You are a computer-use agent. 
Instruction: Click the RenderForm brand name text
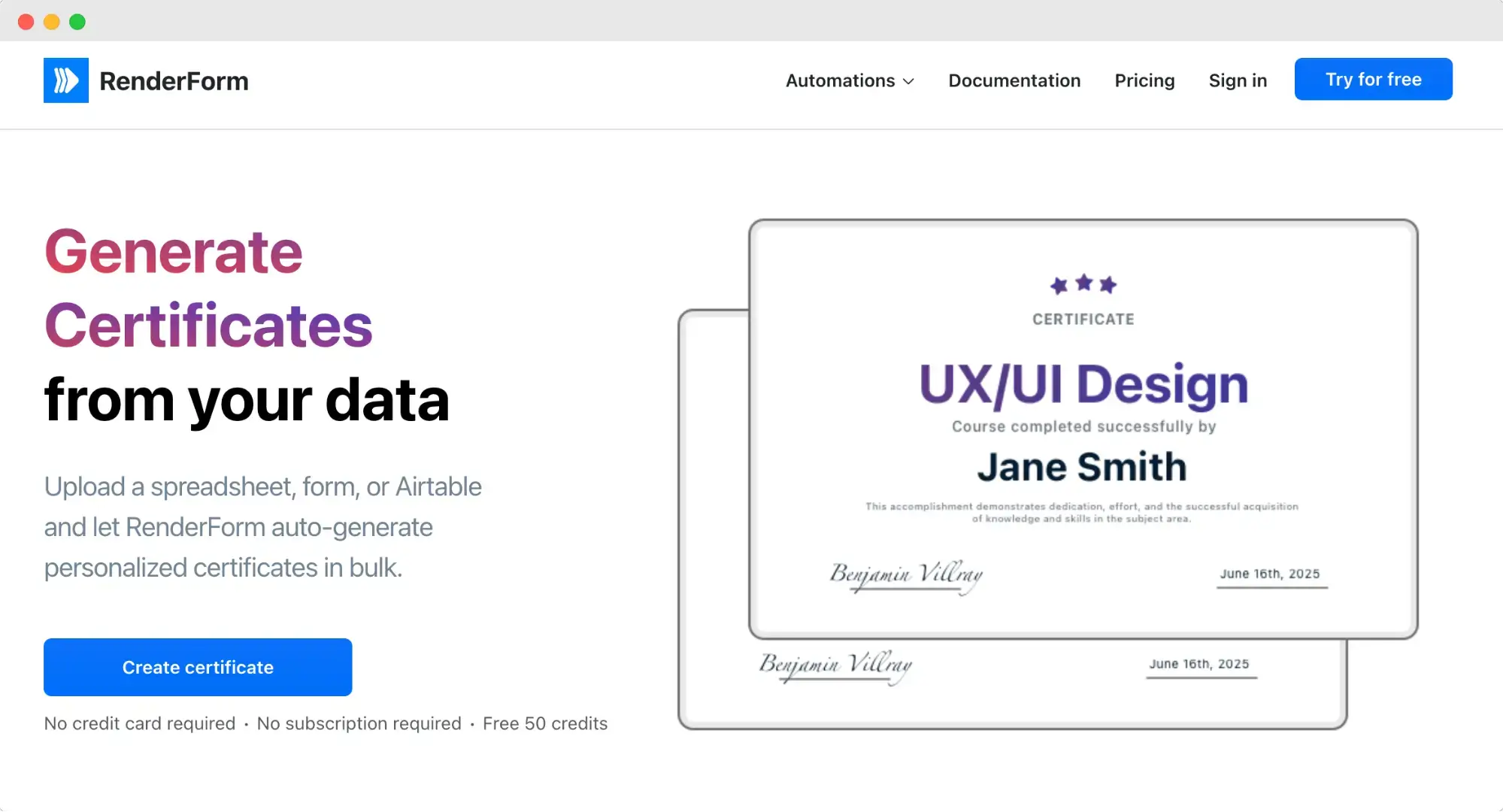pos(174,81)
